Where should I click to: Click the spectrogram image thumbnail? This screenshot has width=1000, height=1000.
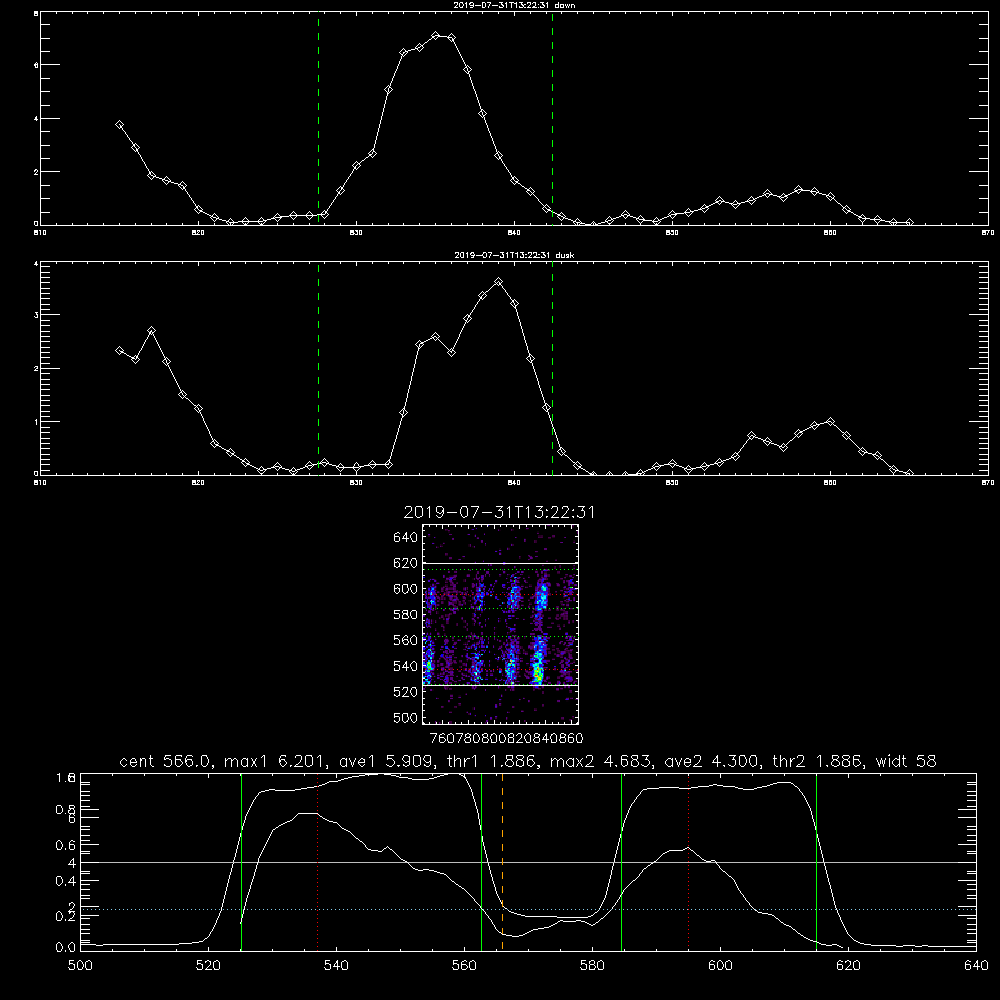pyautogui.click(x=500, y=624)
